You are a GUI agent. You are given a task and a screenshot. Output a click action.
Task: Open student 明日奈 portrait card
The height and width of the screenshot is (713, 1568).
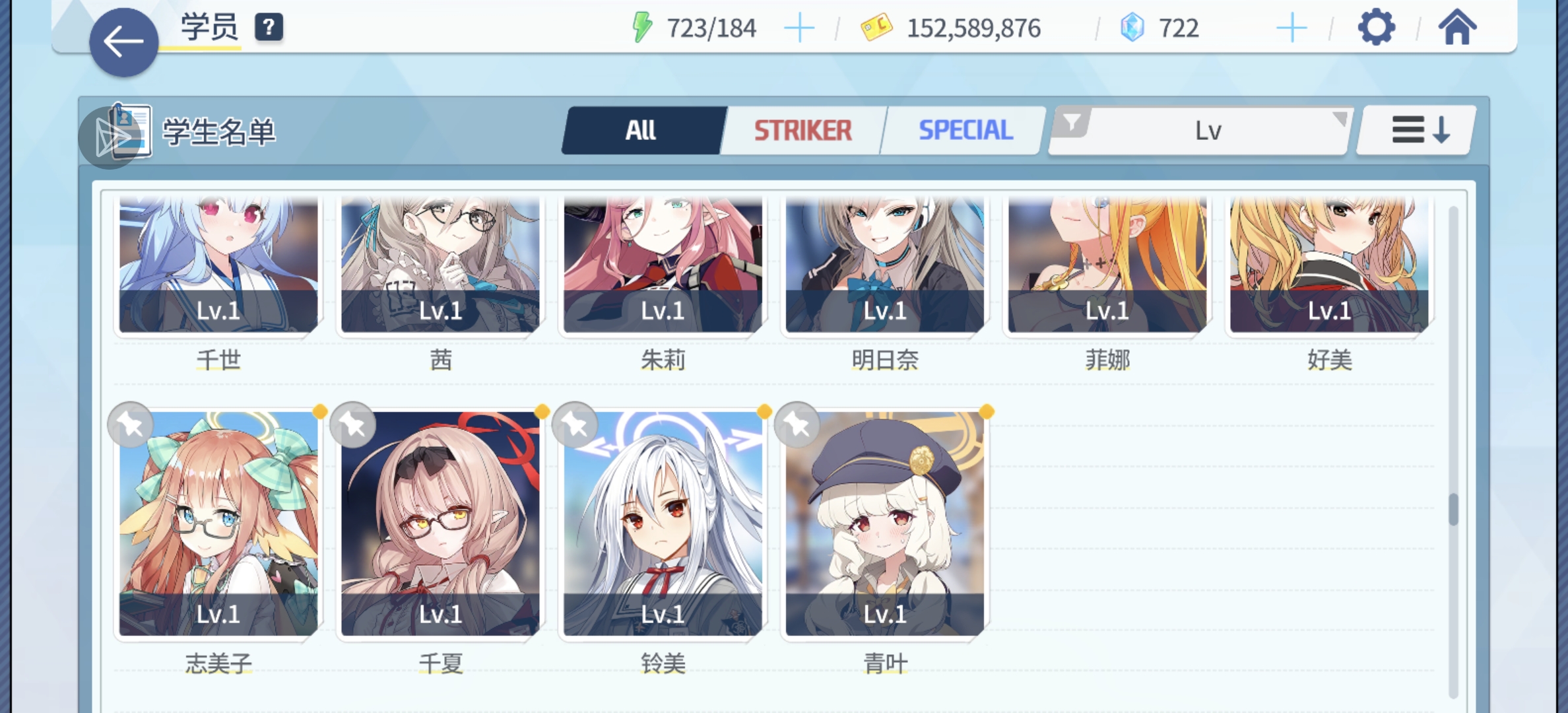coord(885,264)
